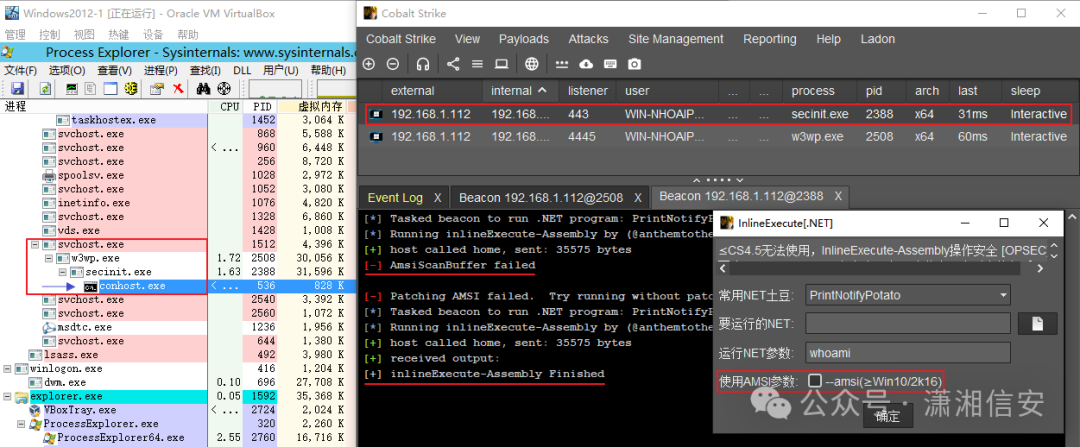The width and height of the screenshot is (1080, 447).
Task: Collapse the w3wp.exe tree node
Action: pyautogui.click(x=49, y=258)
